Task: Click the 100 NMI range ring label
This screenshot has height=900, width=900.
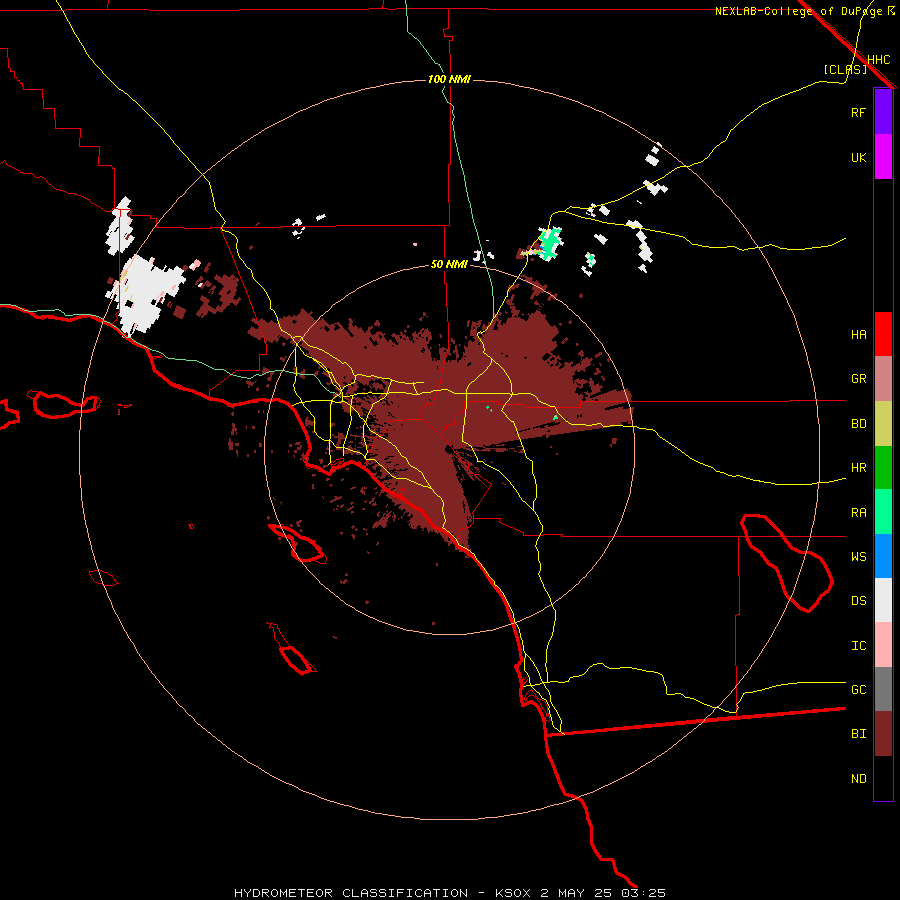Action: point(449,79)
